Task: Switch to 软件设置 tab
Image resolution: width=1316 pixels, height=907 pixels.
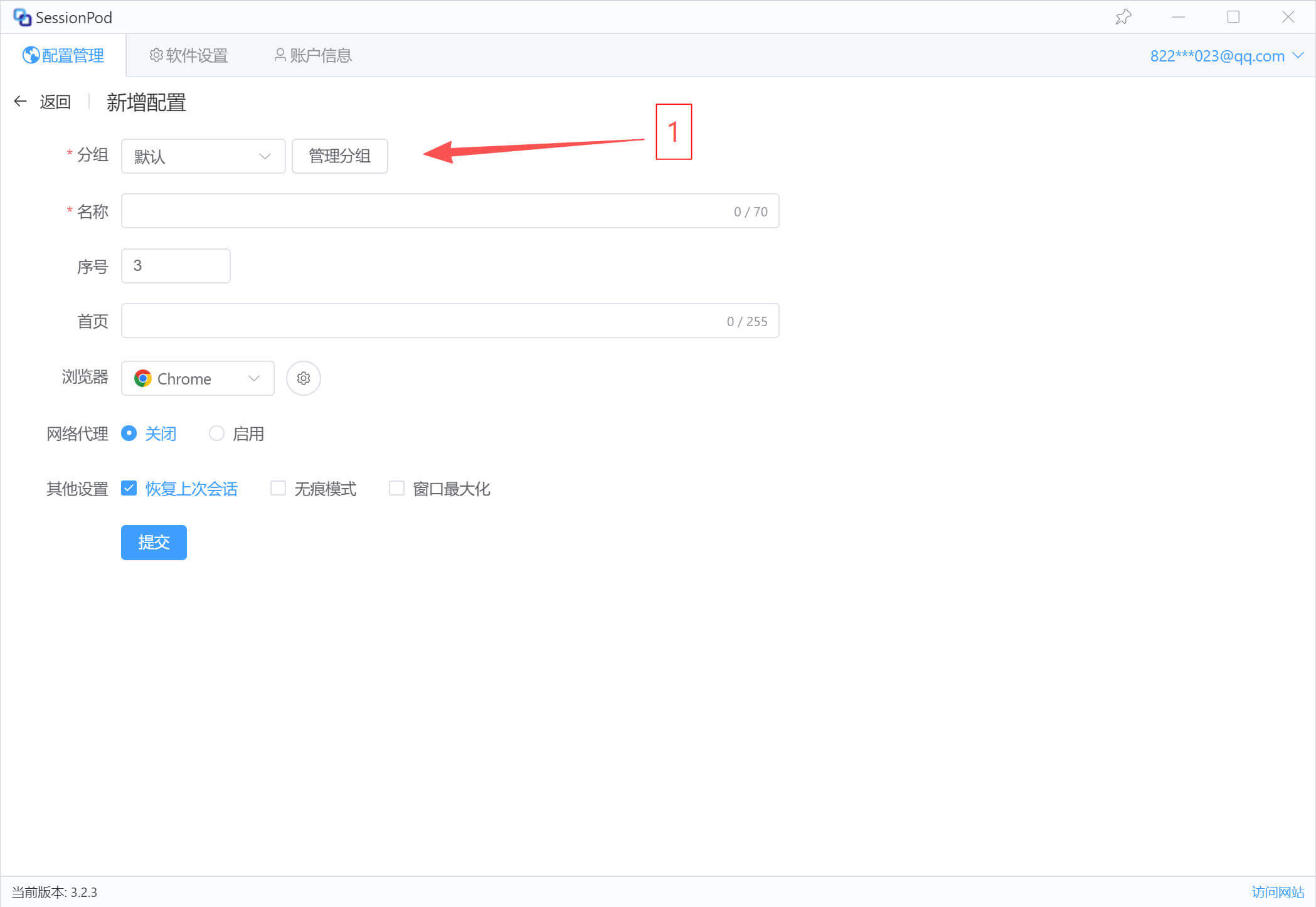Action: point(188,56)
